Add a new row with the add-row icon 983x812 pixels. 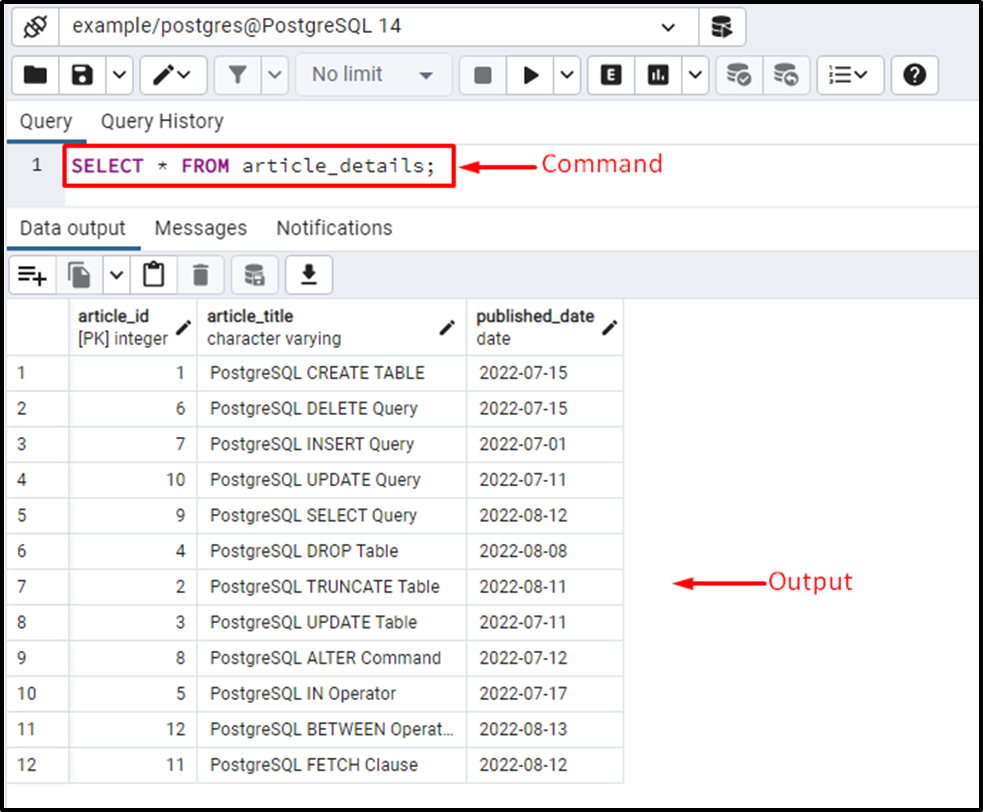click(x=33, y=274)
